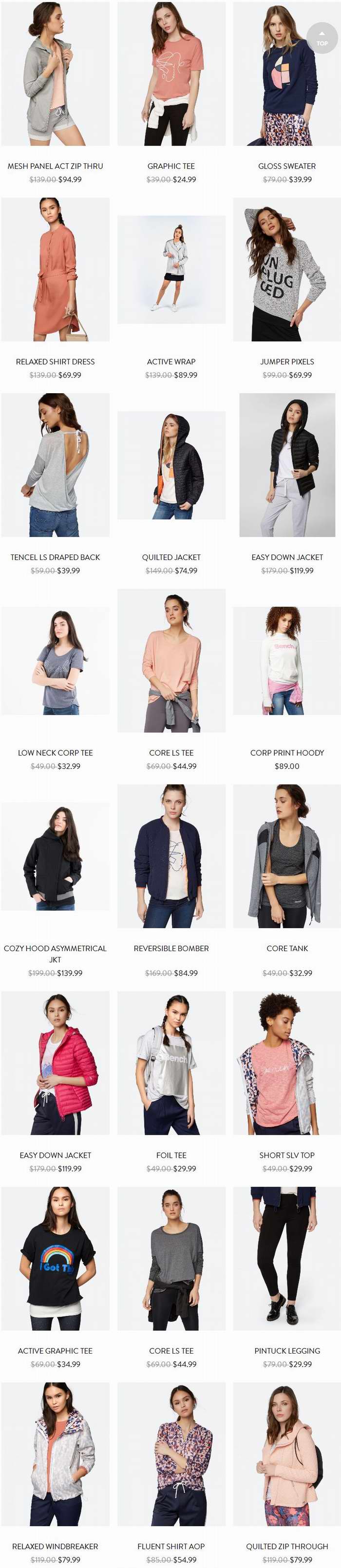The height and width of the screenshot is (1568, 341).
Task: Open the LOW NECK CORP TEE link
Action: point(56,752)
